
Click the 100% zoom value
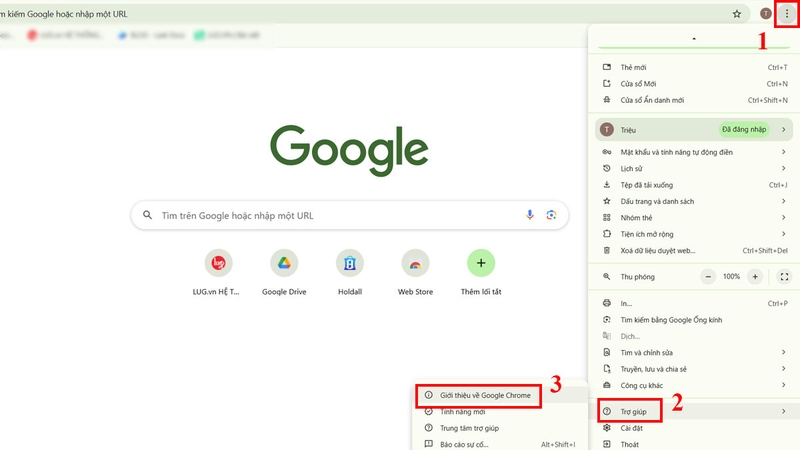(x=731, y=277)
